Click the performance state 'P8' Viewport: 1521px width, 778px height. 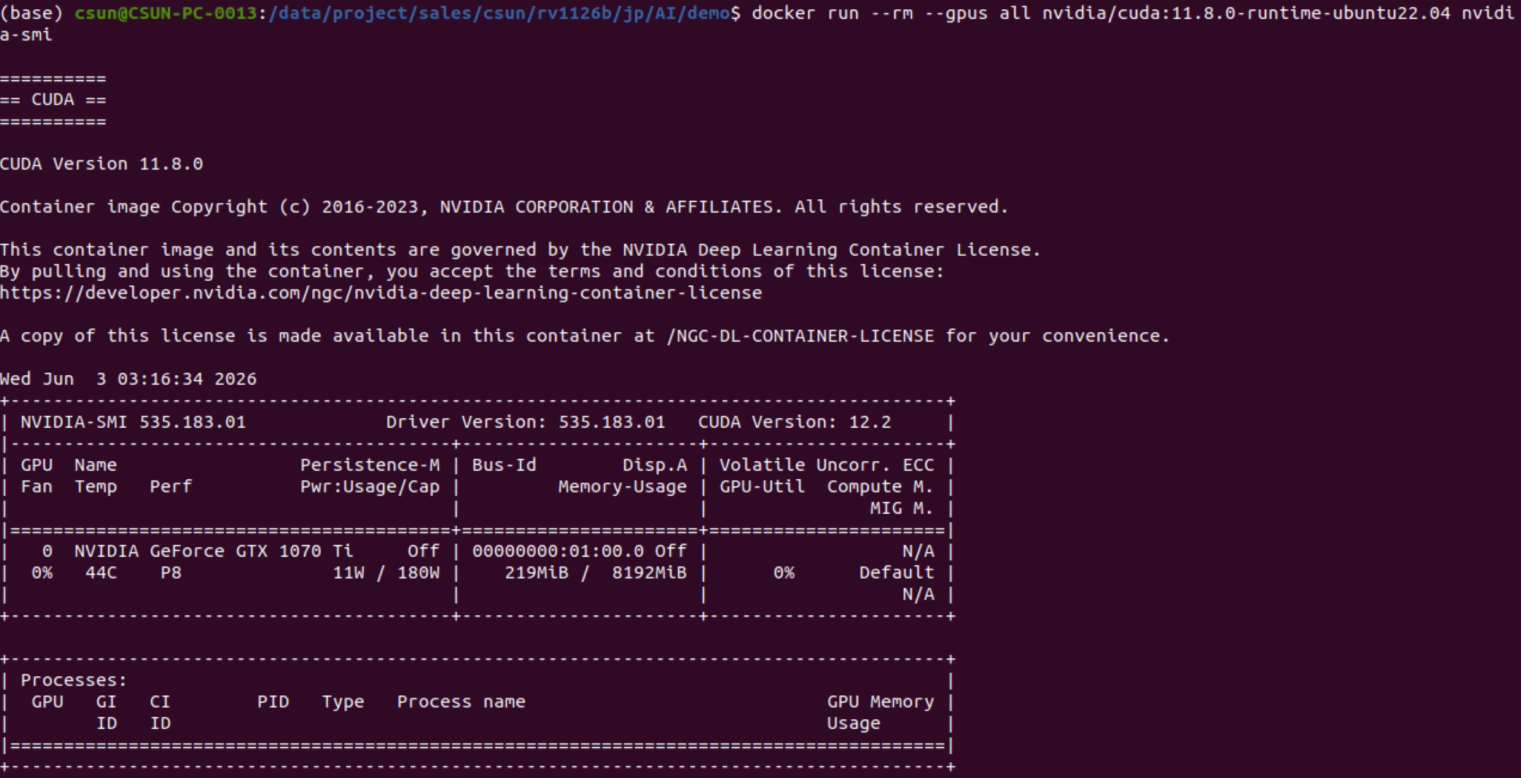pyautogui.click(x=171, y=573)
